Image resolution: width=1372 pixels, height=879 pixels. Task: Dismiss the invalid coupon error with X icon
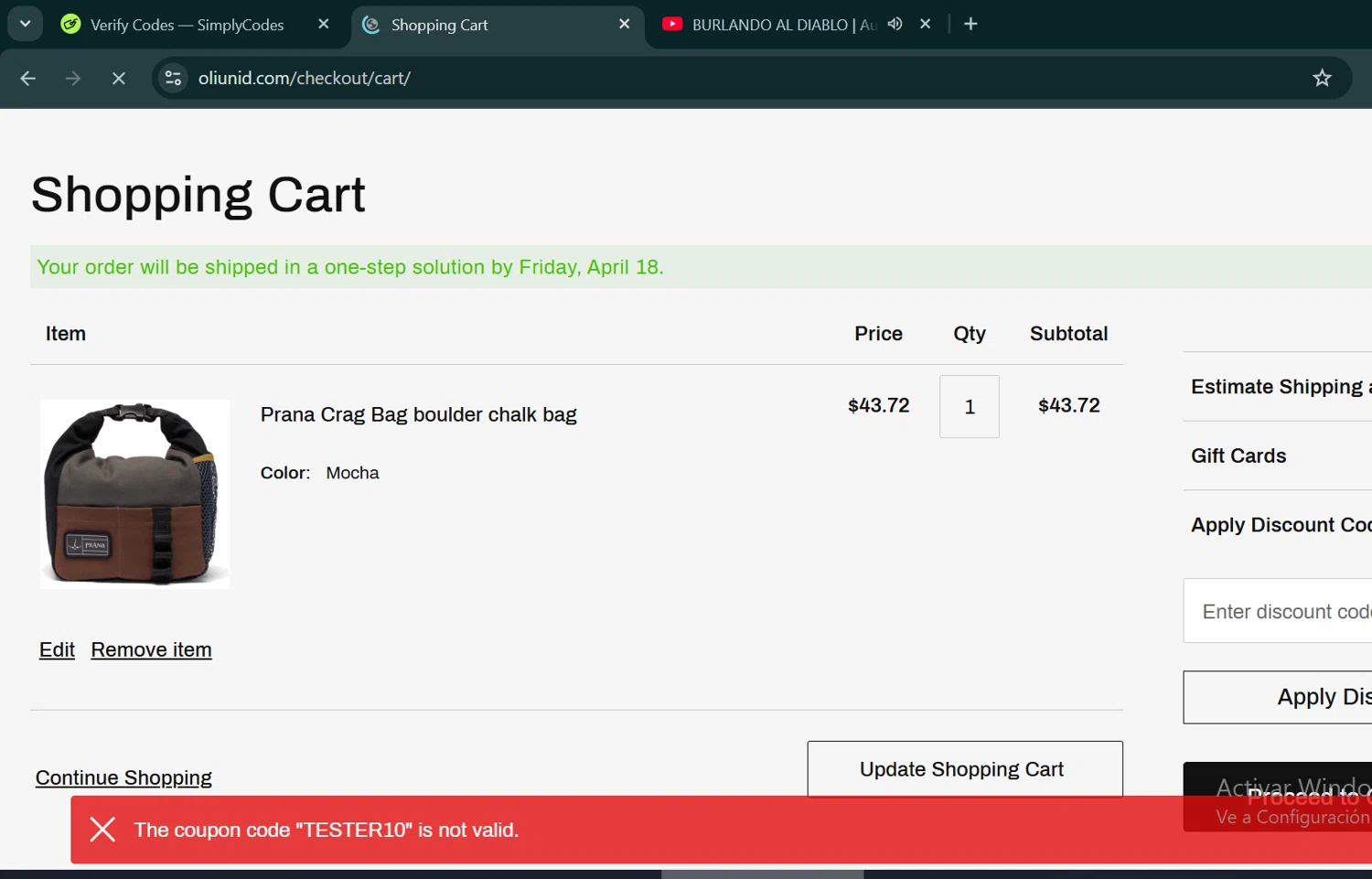102,830
